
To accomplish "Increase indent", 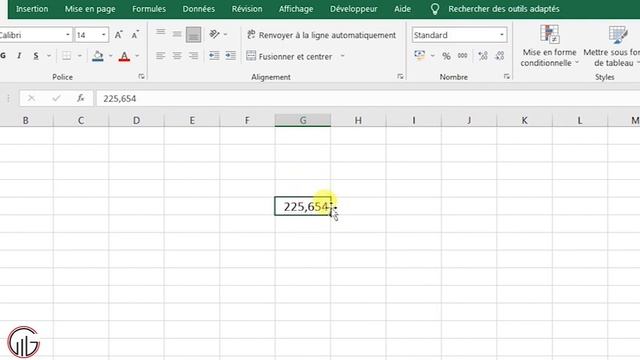I will tap(231, 56).
